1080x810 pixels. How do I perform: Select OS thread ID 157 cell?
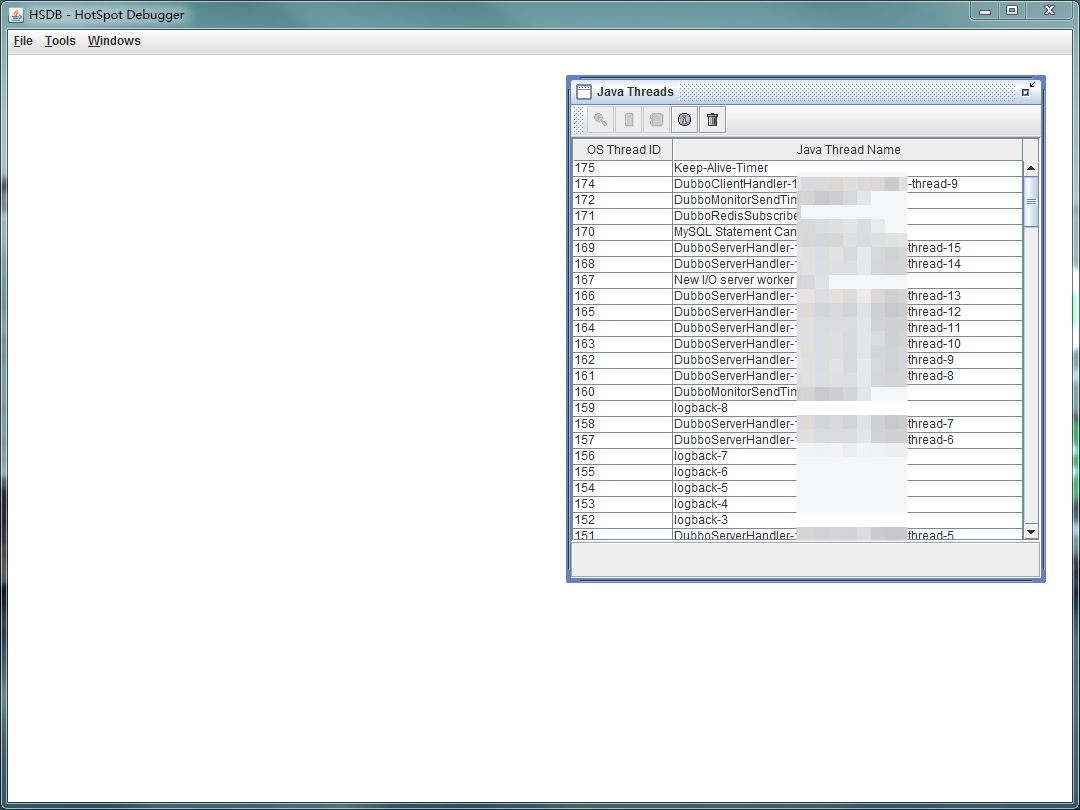(623, 440)
